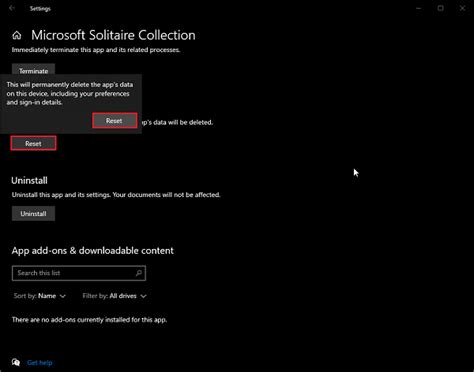
Task: Open the Filter by All drives dropdown
Action: pos(114,296)
